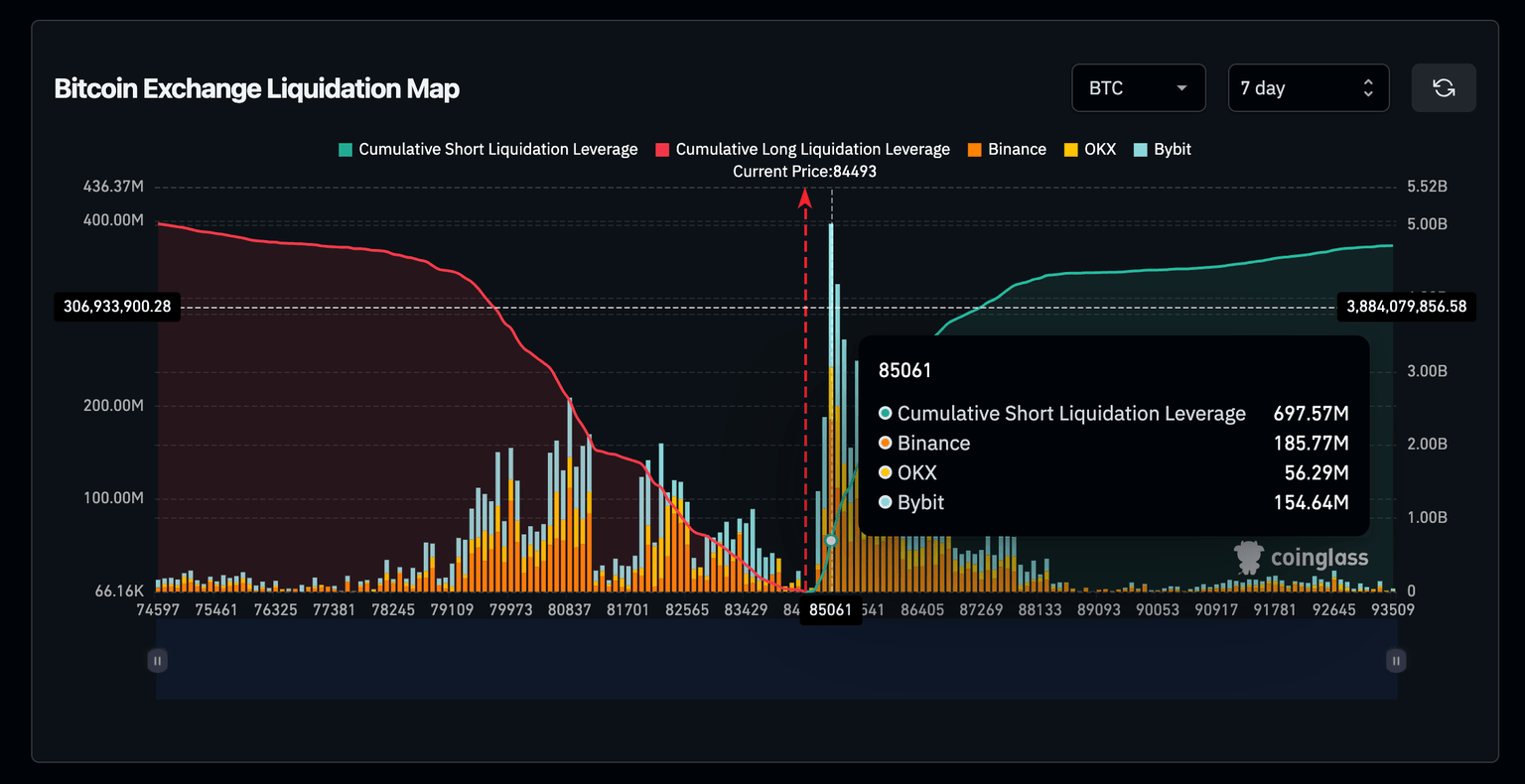Click the coinglass logo watermark

click(1302, 558)
